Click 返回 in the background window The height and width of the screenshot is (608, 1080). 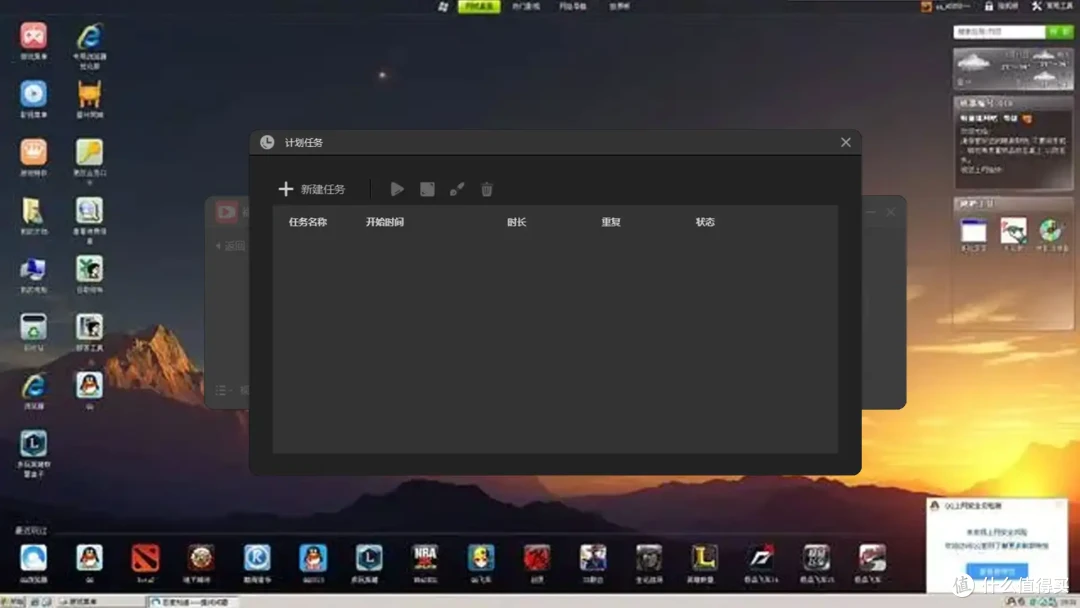[x=231, y=246]
